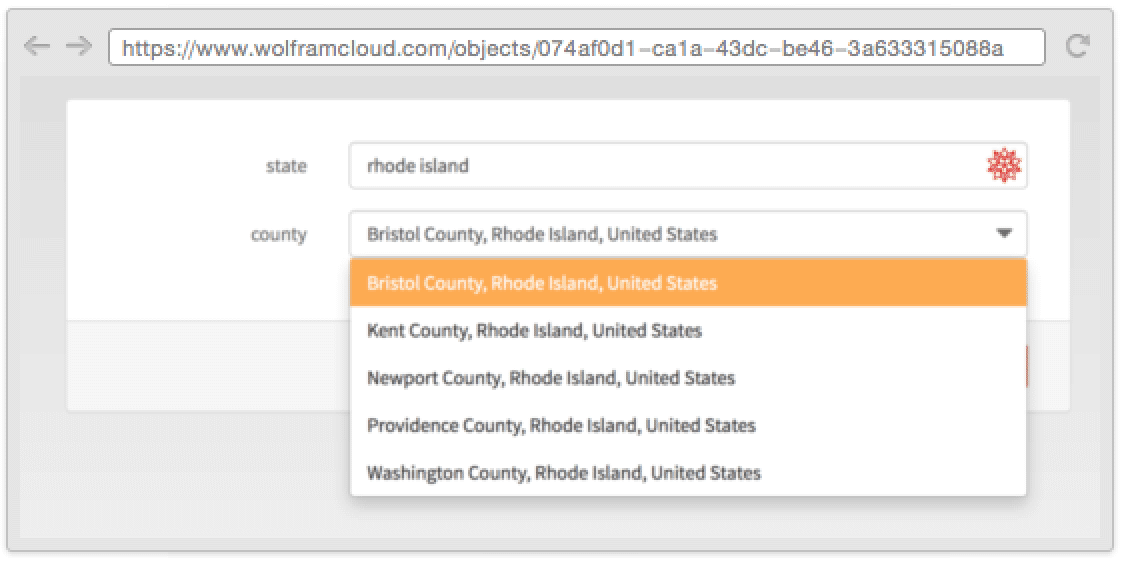Click the orange submit button edge behind the list
This screenshot has width=1122, height=562.
click(x=1029, y=367)
